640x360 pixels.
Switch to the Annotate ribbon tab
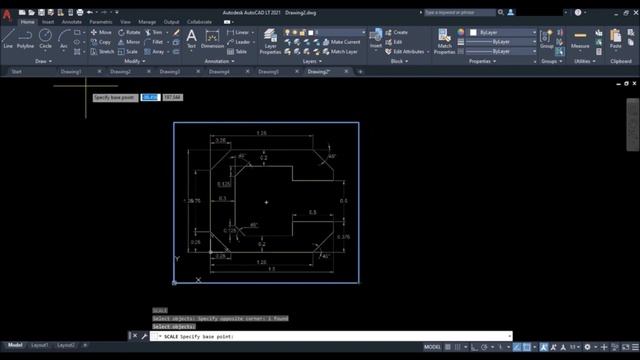click(x=72, y=22)
